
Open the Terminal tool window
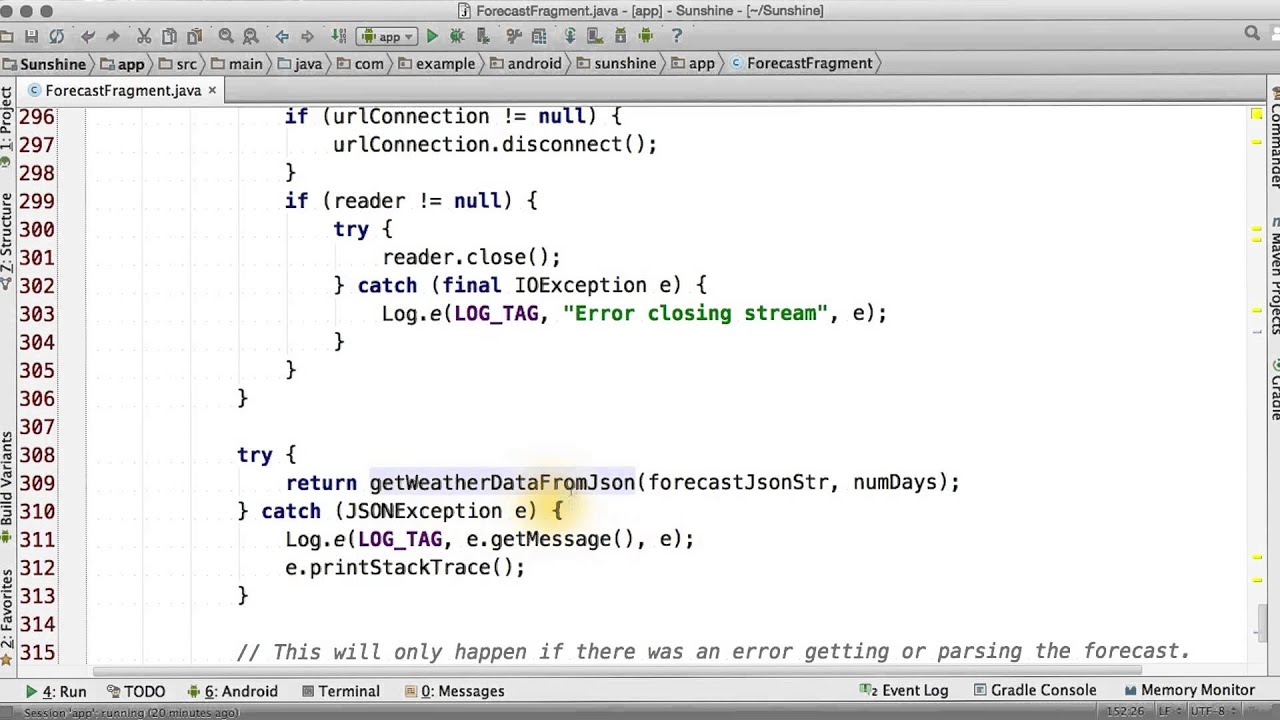pyautogui.click(x=340, y=691)
